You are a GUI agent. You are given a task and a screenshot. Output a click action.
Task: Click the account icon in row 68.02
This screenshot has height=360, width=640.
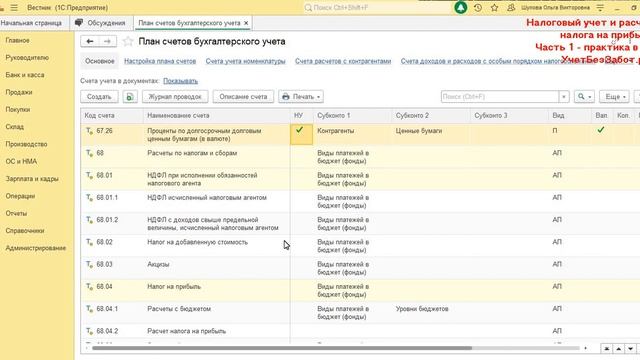89,242
